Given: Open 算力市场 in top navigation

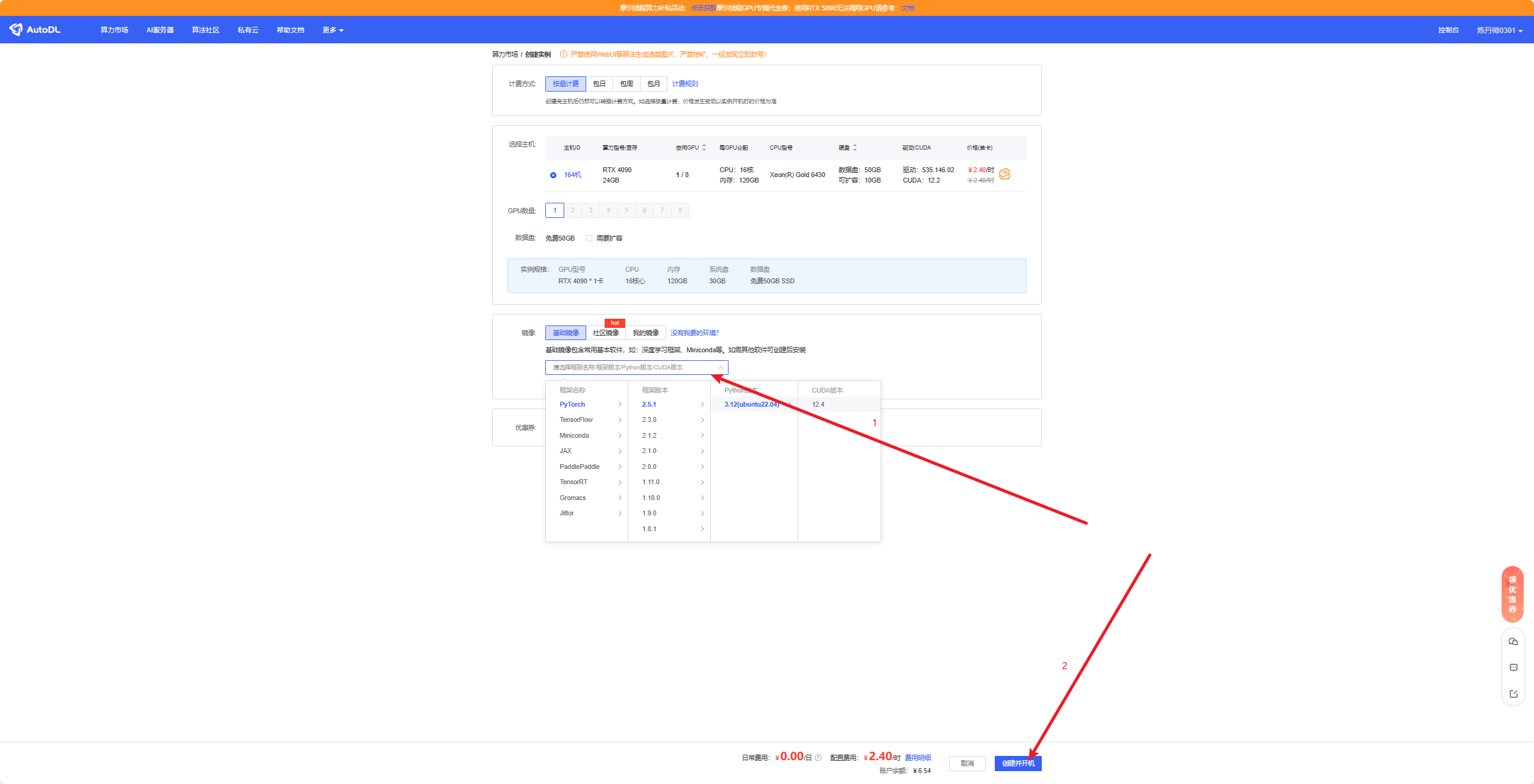Looking at the screenshot, I should [x=114, y=30].
